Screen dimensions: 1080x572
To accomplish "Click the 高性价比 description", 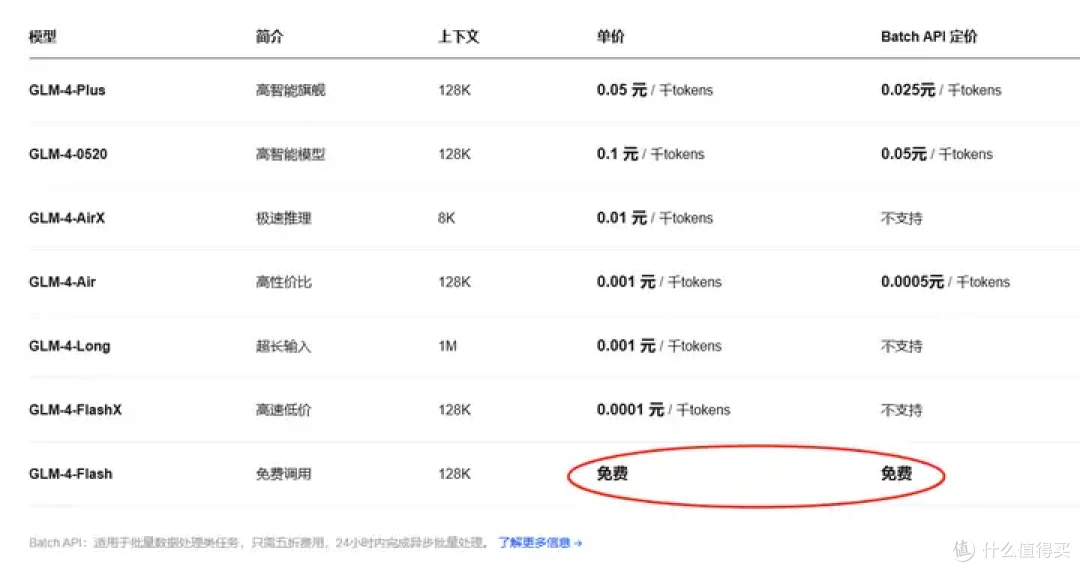I will [x=283, y=282].
